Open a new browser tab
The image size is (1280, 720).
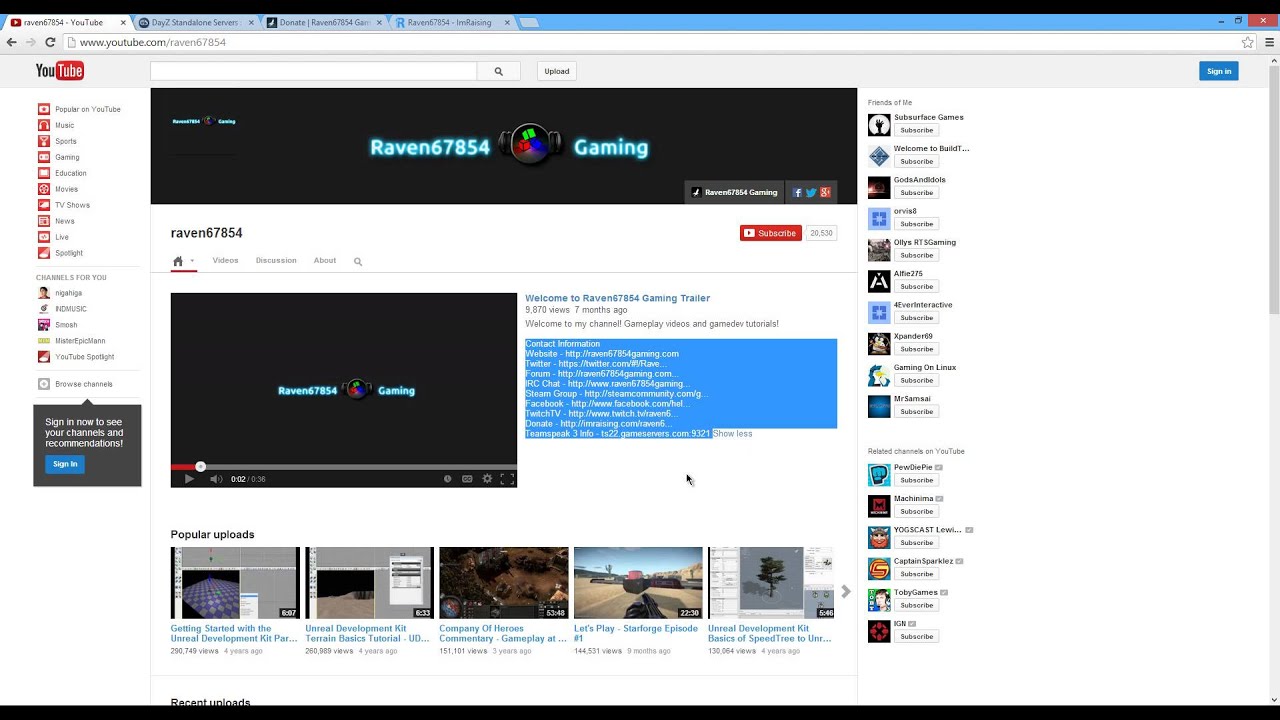528,22
